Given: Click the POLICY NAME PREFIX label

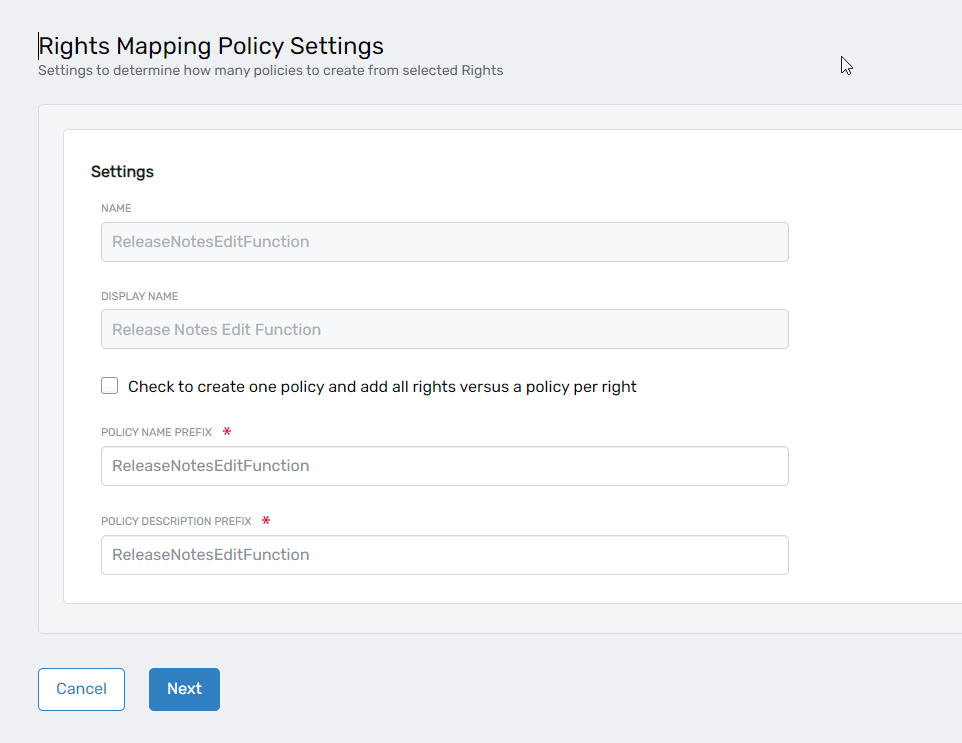Looking at the screenshot, I should pyautogui.click(x=156, y=432).
